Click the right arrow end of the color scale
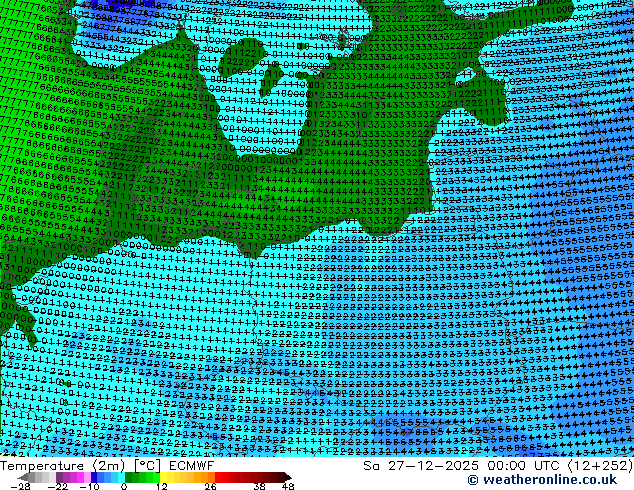This screenshot has width=634, height=490. tap(287, 477)
